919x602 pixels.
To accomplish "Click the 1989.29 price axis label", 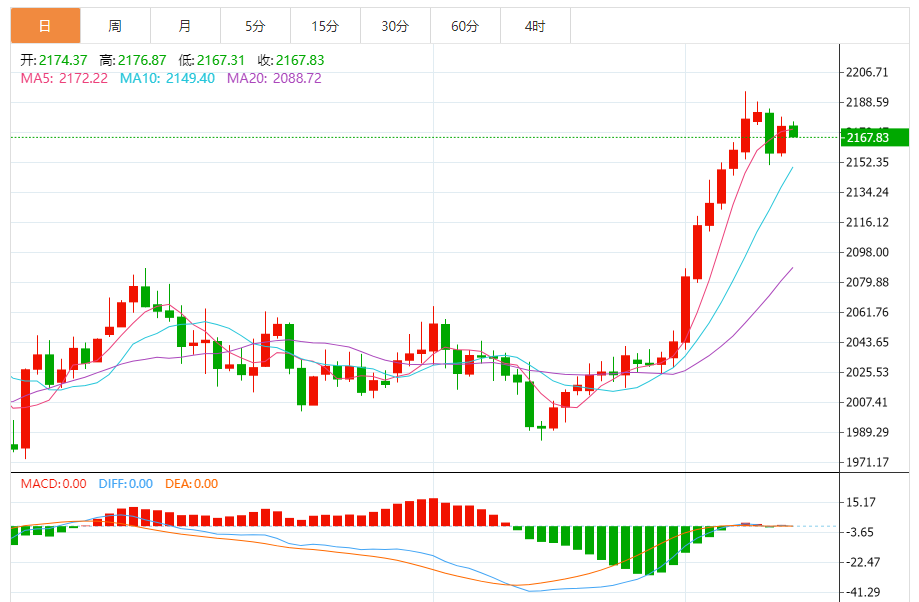I will [867, 433].
